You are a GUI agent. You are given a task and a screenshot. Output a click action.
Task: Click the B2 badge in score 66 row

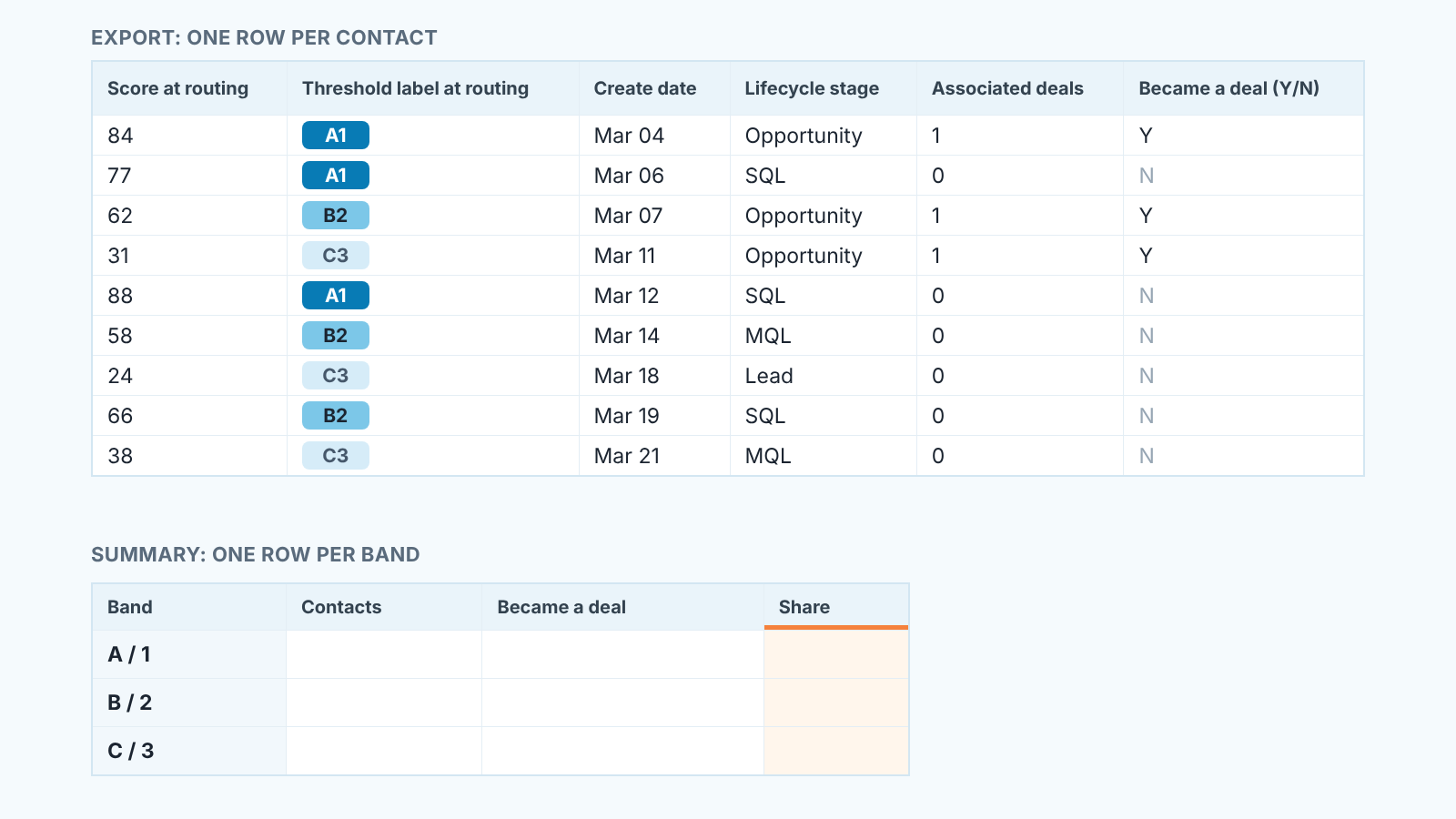coord(336,416)
